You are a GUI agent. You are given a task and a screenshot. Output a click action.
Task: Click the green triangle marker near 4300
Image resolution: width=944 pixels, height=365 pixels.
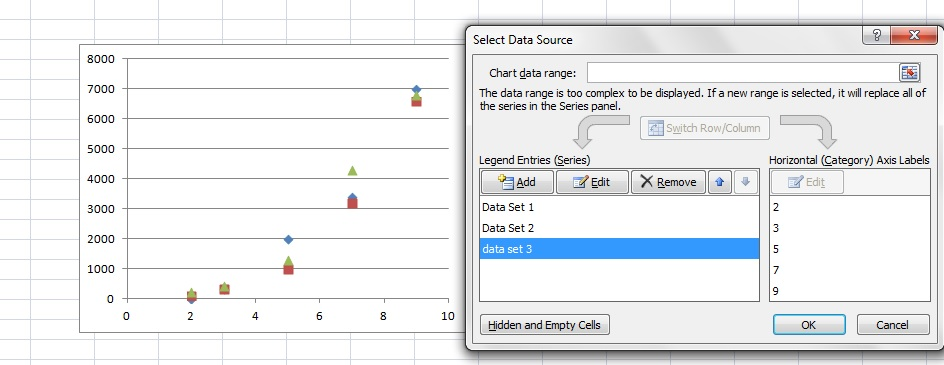coord(352,170)
